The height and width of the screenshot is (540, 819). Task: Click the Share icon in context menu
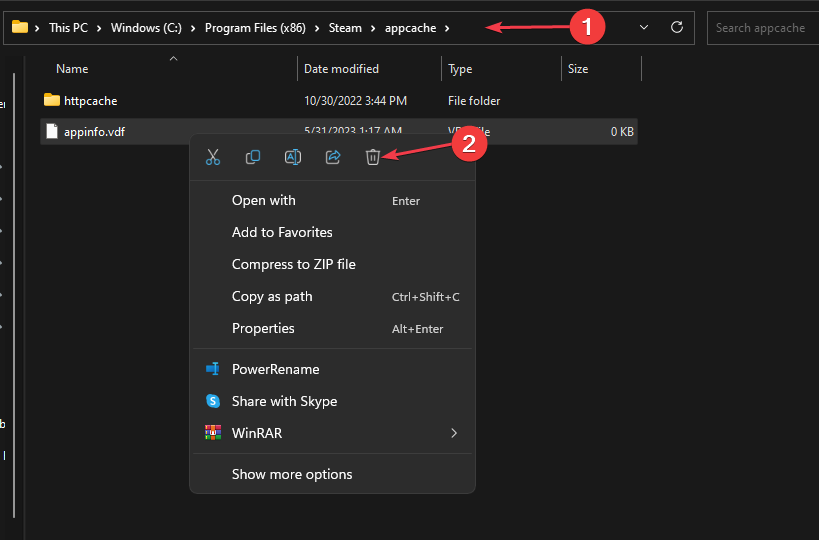coord(333,157)
